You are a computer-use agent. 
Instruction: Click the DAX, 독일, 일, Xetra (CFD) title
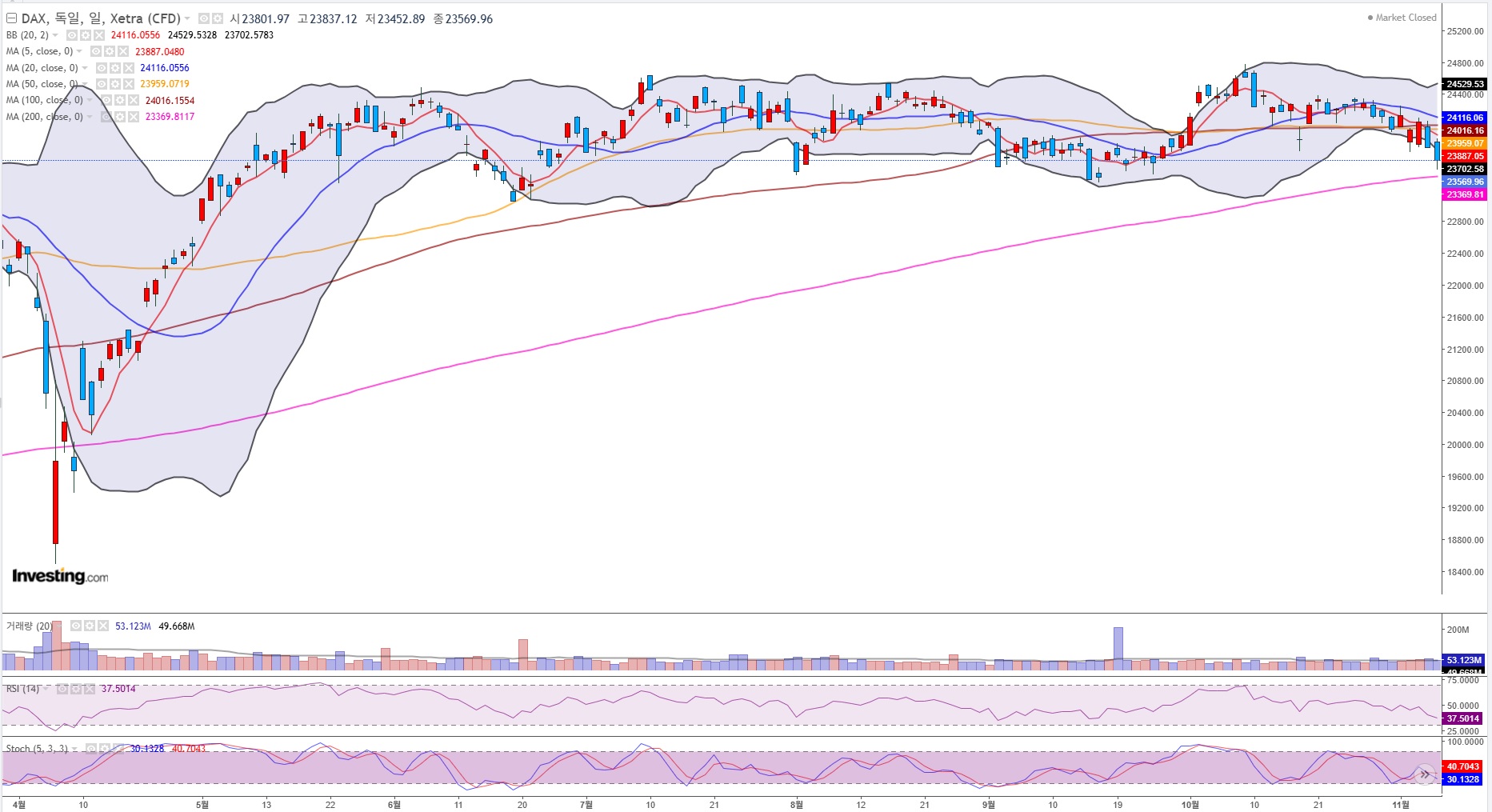(101, 18)
